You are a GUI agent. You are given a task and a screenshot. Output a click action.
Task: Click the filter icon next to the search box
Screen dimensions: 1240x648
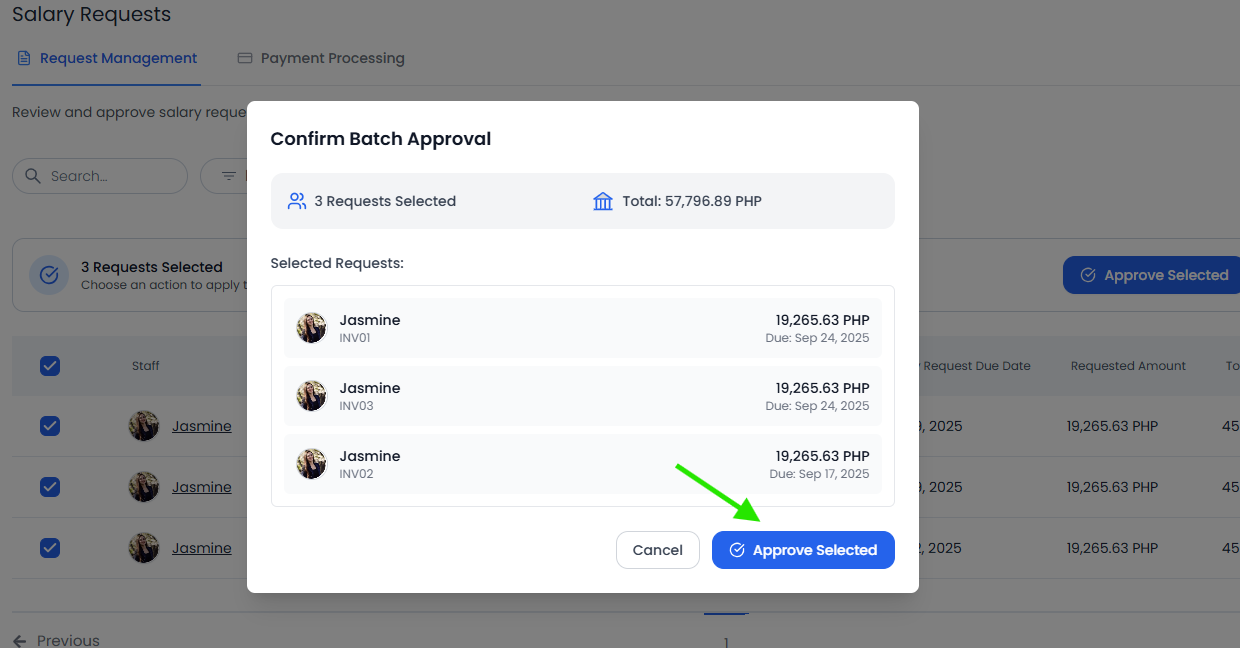point(229,176)
